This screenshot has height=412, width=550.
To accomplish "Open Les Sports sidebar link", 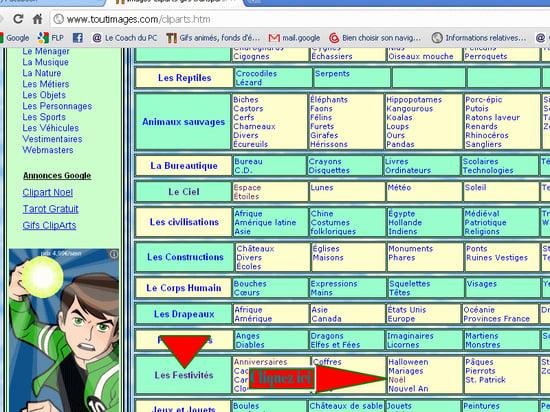I will coord(44,117).
